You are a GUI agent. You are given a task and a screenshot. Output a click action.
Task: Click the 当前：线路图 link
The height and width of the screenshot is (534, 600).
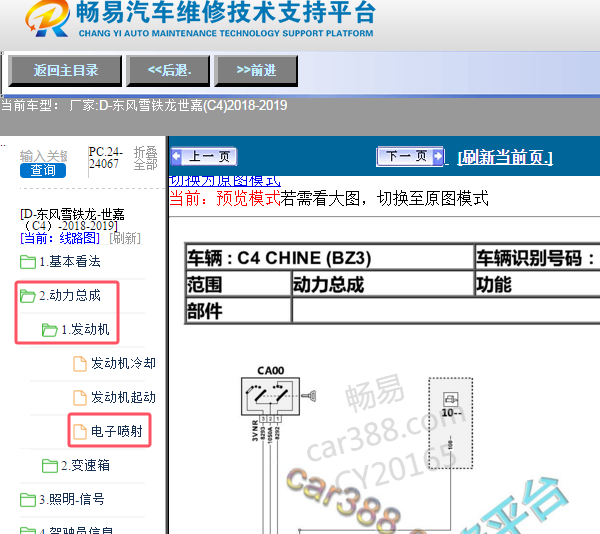tap(60, 238)
